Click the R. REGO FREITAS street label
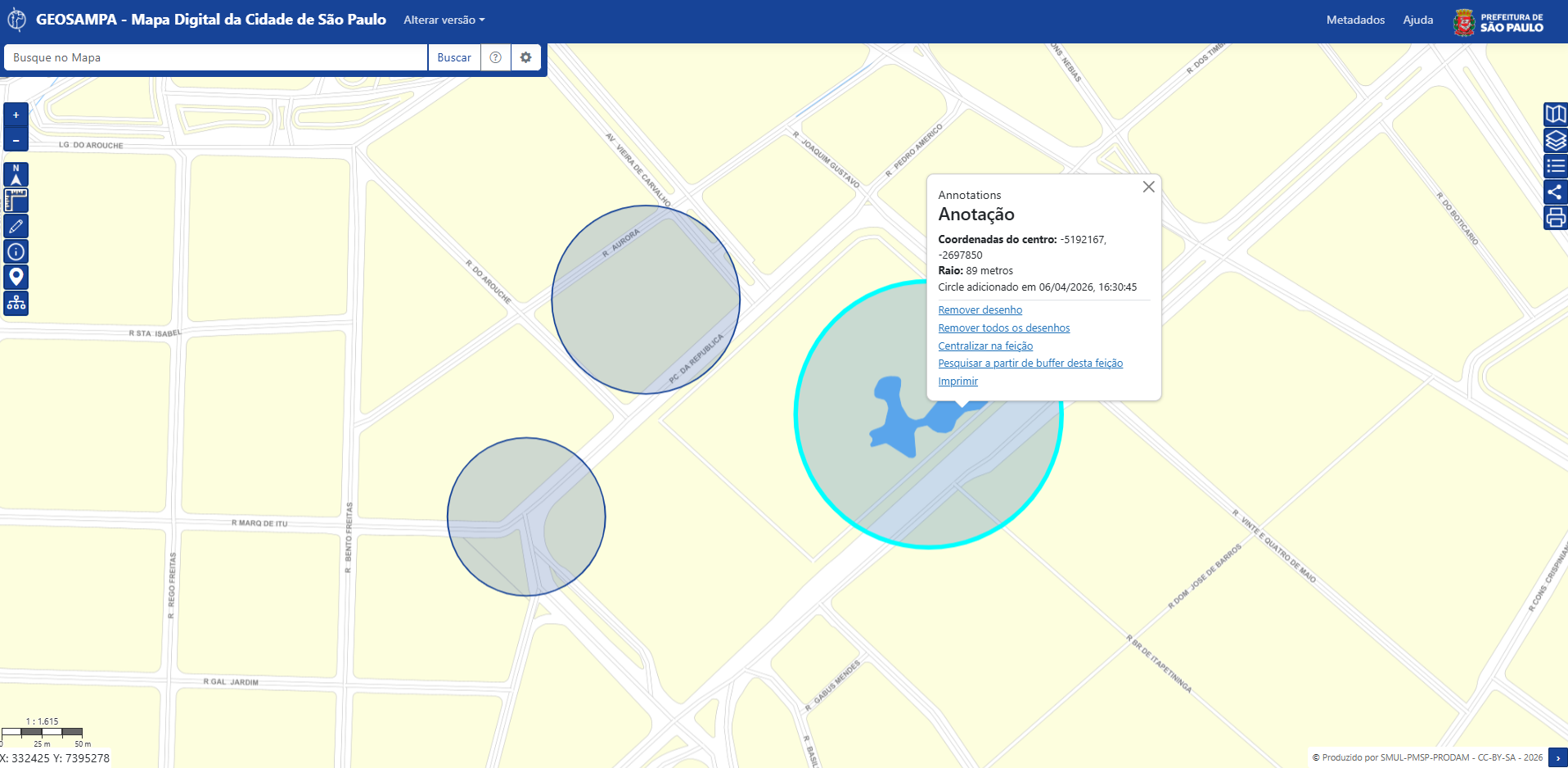The image size is (1568, 768). (x=172, y=585)
